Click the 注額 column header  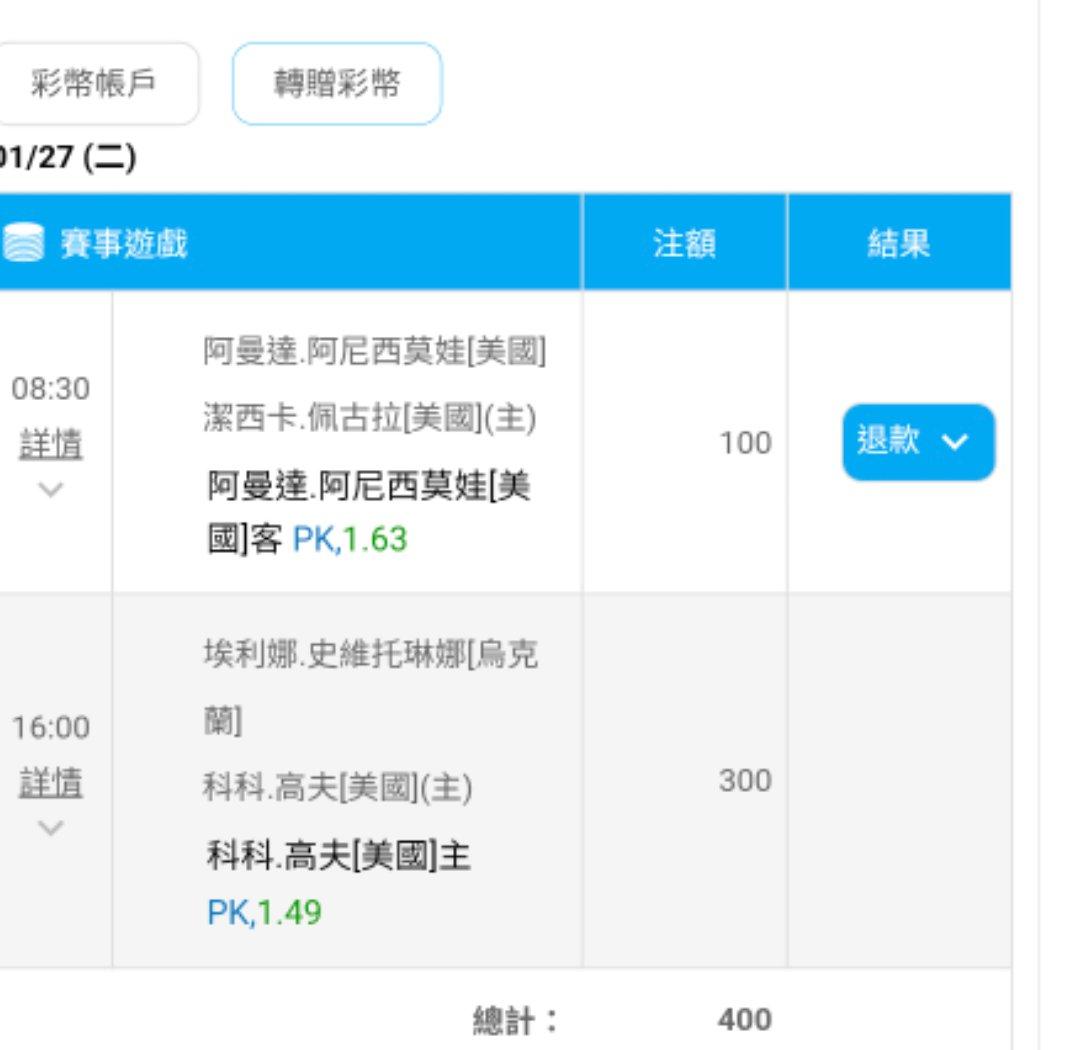pos(684,243)
